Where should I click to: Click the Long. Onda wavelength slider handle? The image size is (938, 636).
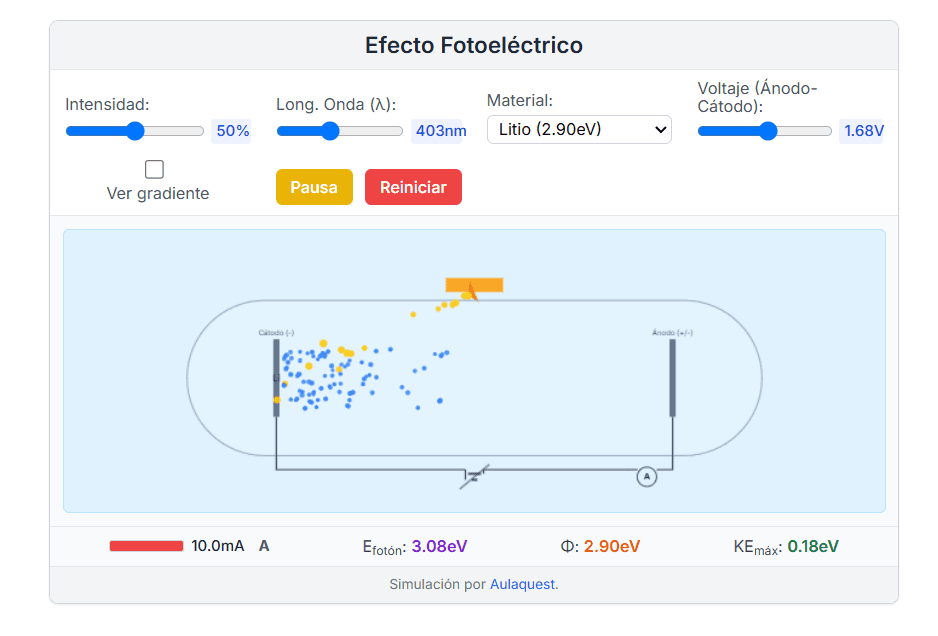(330, 131)
